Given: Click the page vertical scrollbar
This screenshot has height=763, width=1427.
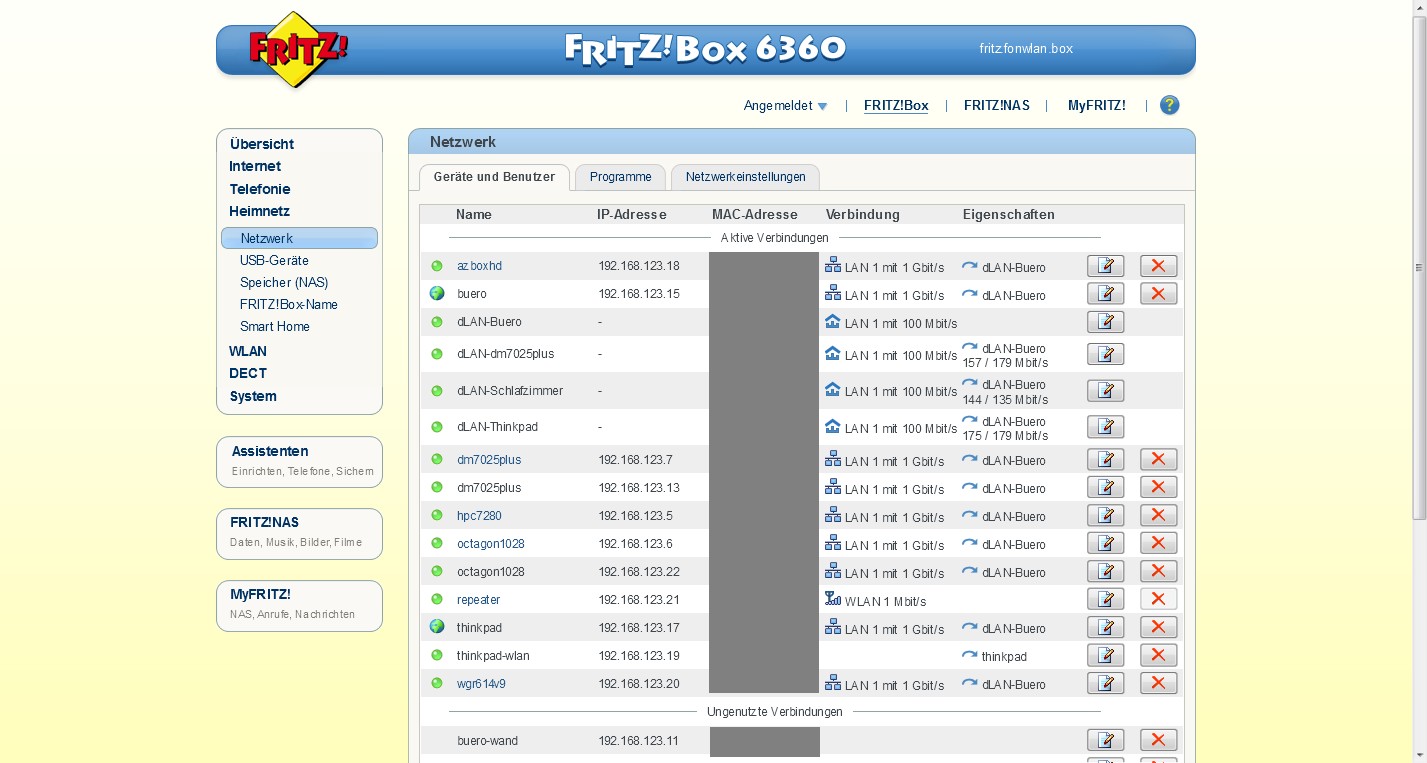Looking at the screenshot, I should pos(1419,268).
